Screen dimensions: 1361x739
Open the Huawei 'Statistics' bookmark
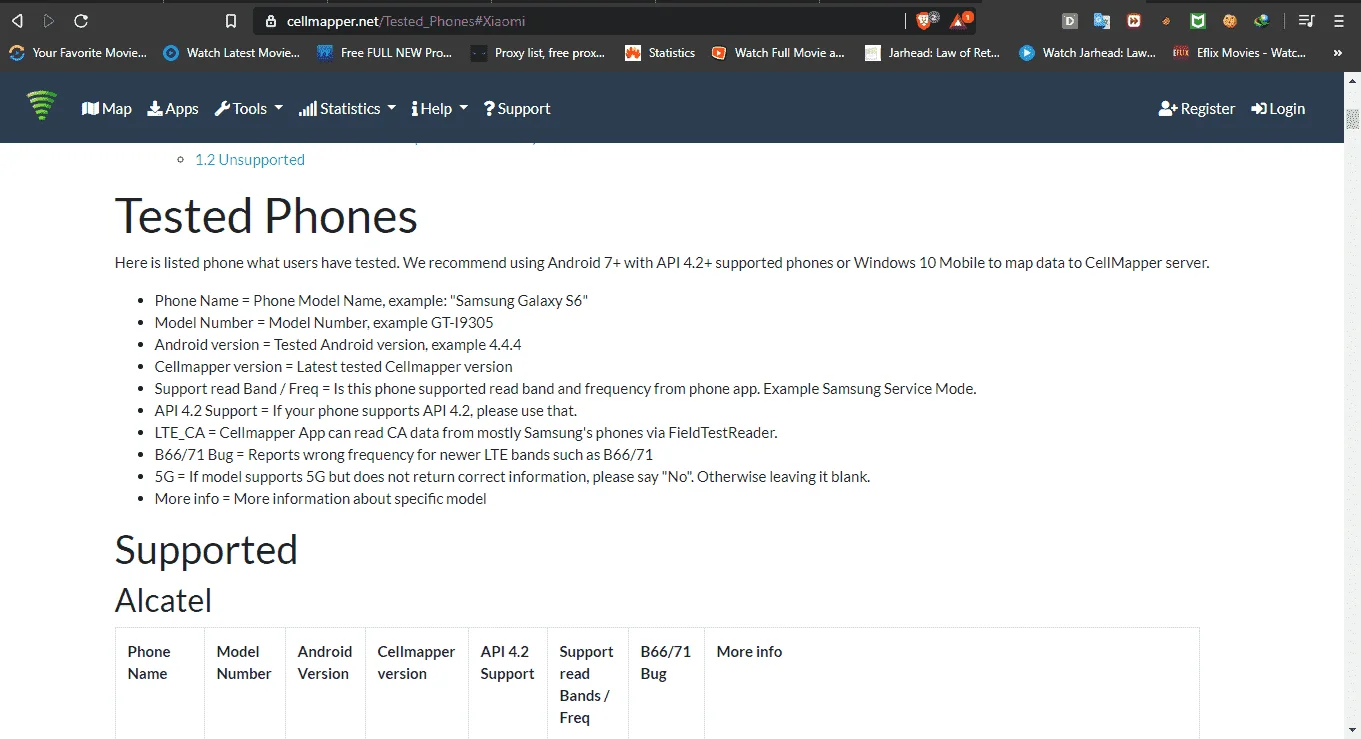point(660,53)
